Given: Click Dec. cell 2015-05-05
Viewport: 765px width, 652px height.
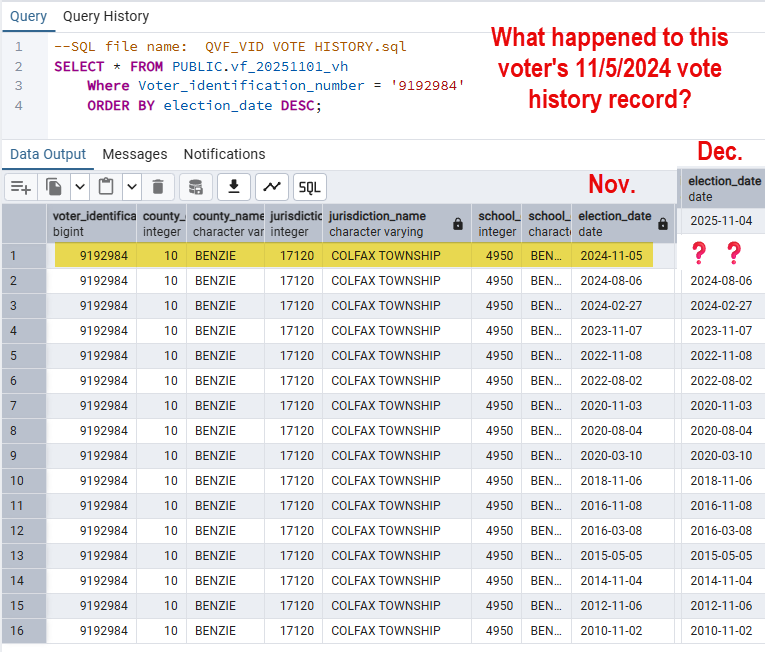Looking at the screenshot, I should pos(721,555).
